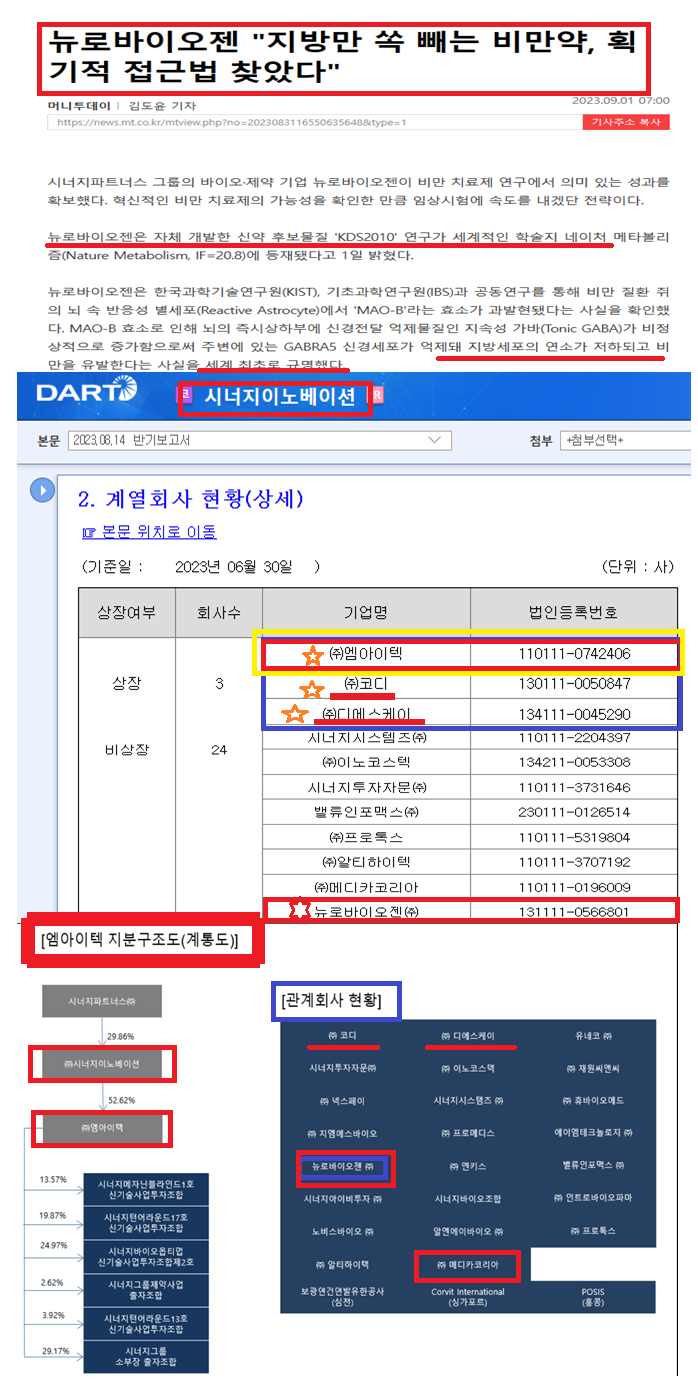The width and height of the screenshot is (698, 1387).
Task: Click reporter name 김도윤 기자
Action: point(162,106)
